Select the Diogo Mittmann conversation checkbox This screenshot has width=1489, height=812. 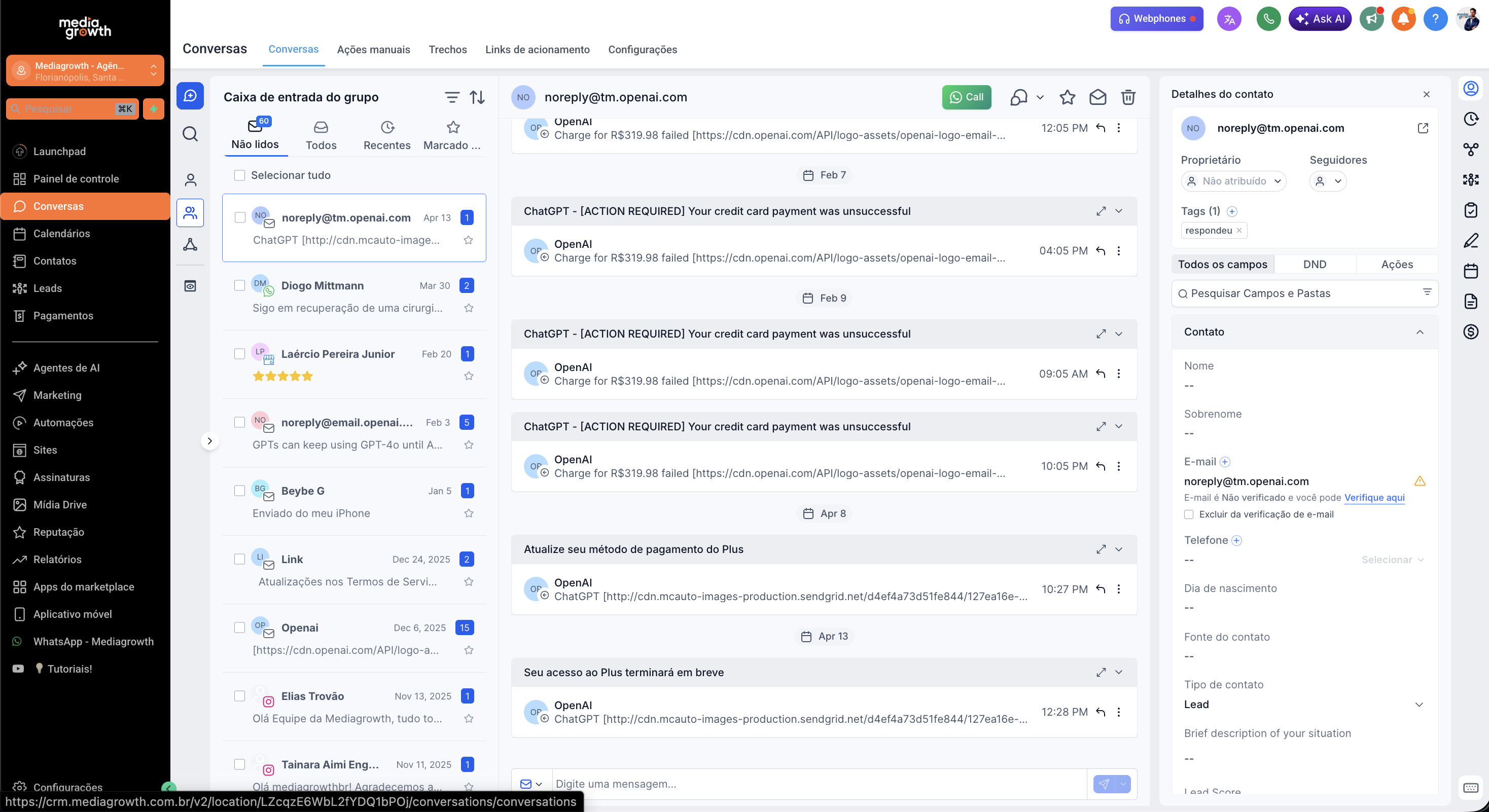click(x=239, y=285)
